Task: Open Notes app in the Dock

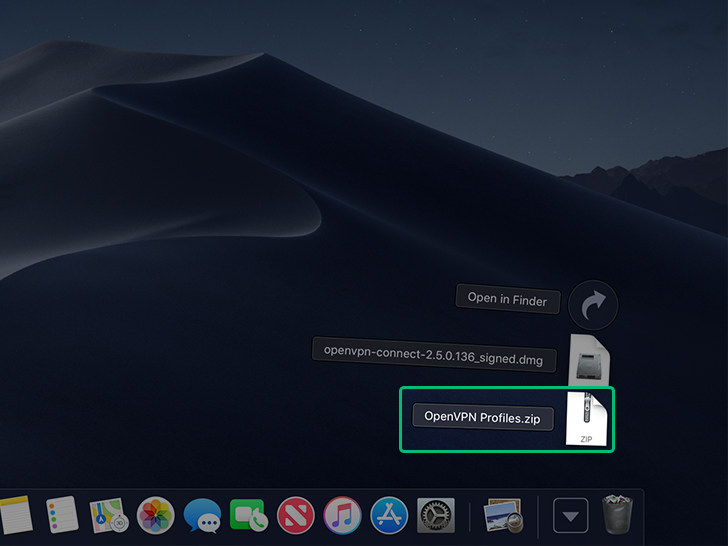Action: (16, 515)
